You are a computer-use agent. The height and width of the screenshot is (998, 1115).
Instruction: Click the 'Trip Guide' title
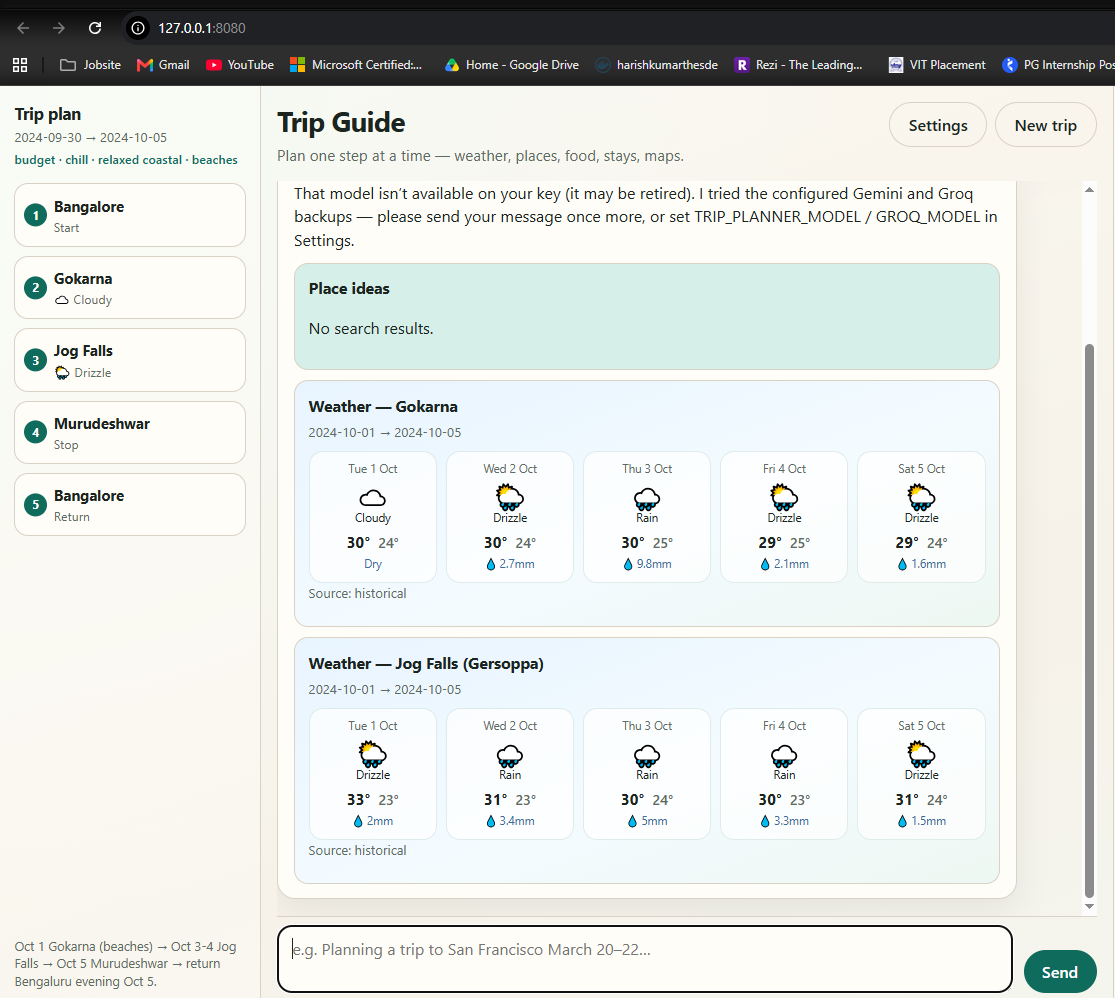coord(341,122)
